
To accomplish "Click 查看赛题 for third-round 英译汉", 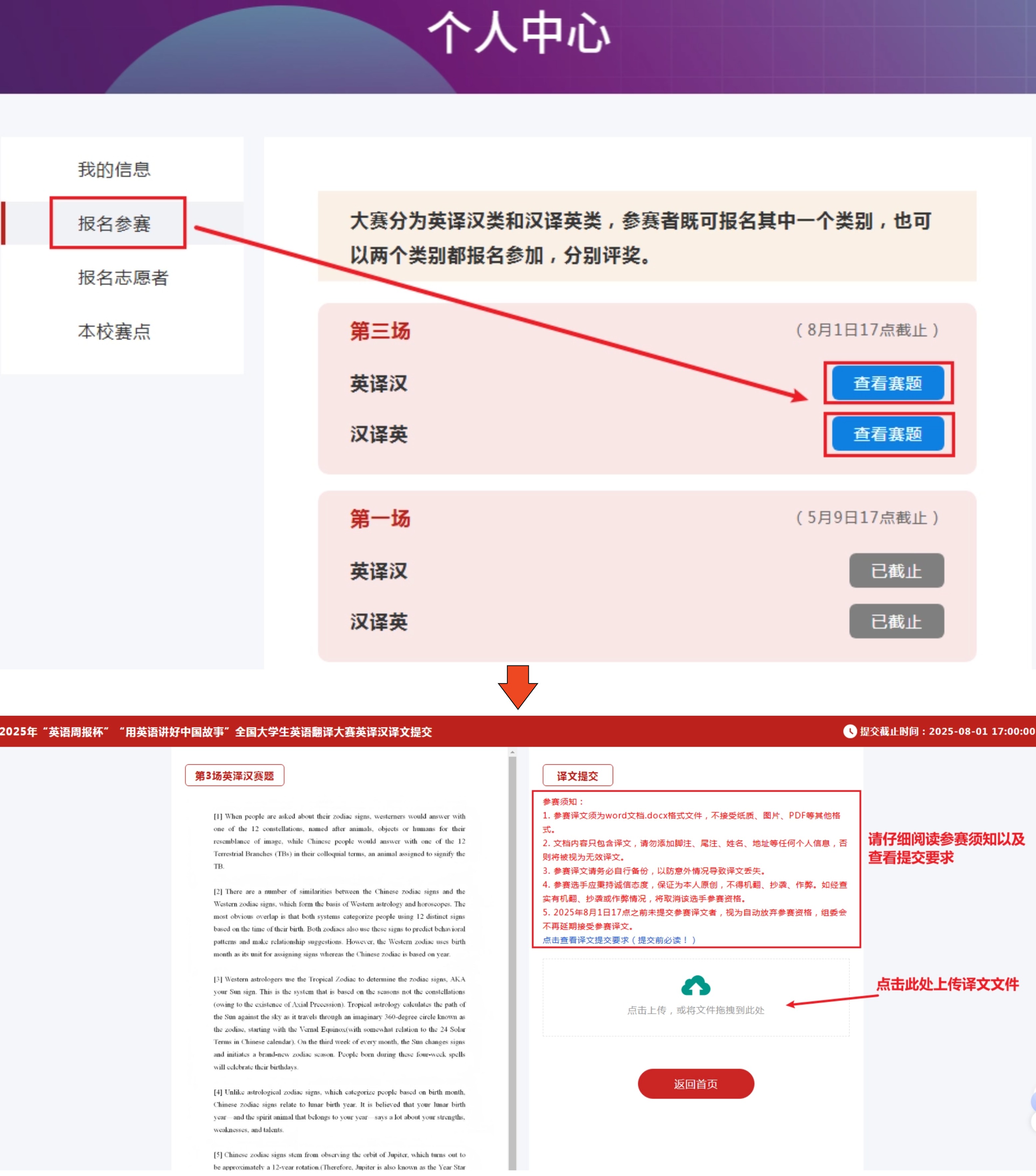I will point(887,383).
